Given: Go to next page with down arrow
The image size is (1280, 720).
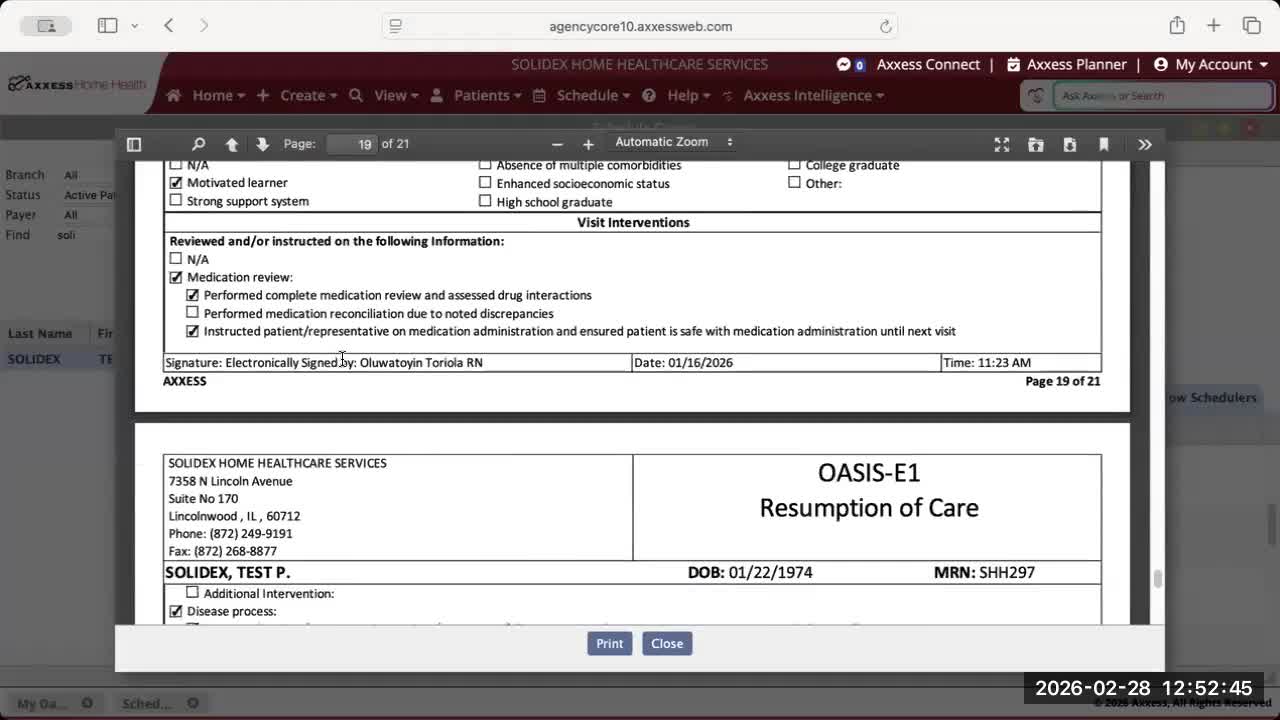Looking at the screenshot, I should 262,144.
